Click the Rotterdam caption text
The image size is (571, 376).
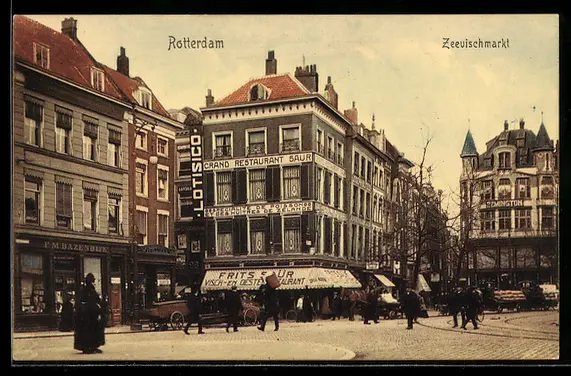[196, 43]
